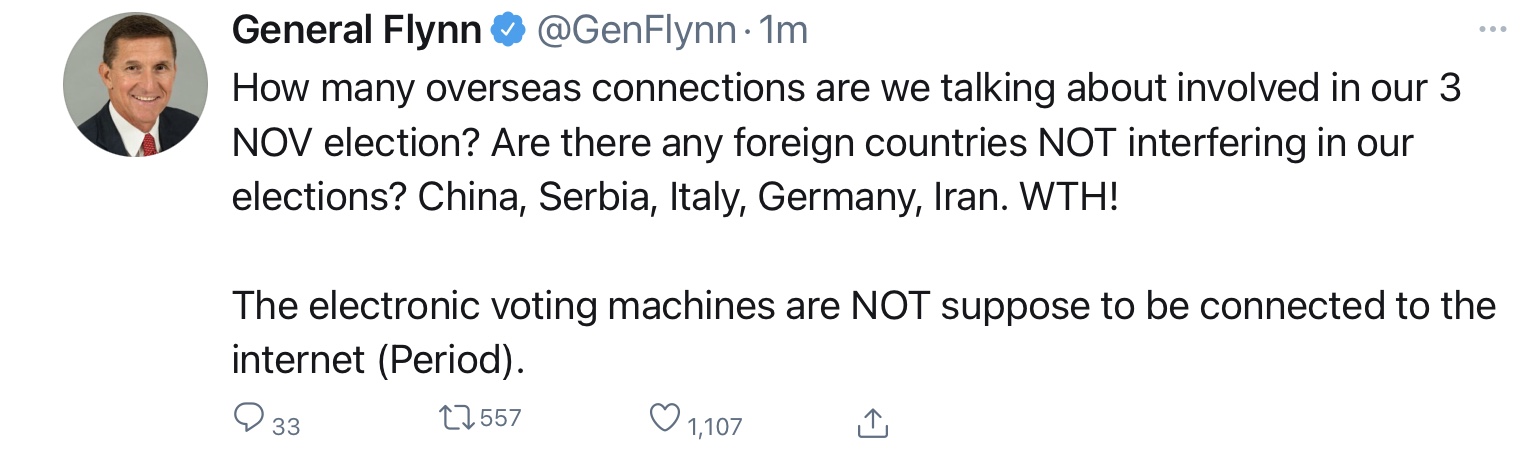
Task: Like the tweet with the heart icon
Action: [665, 418]
